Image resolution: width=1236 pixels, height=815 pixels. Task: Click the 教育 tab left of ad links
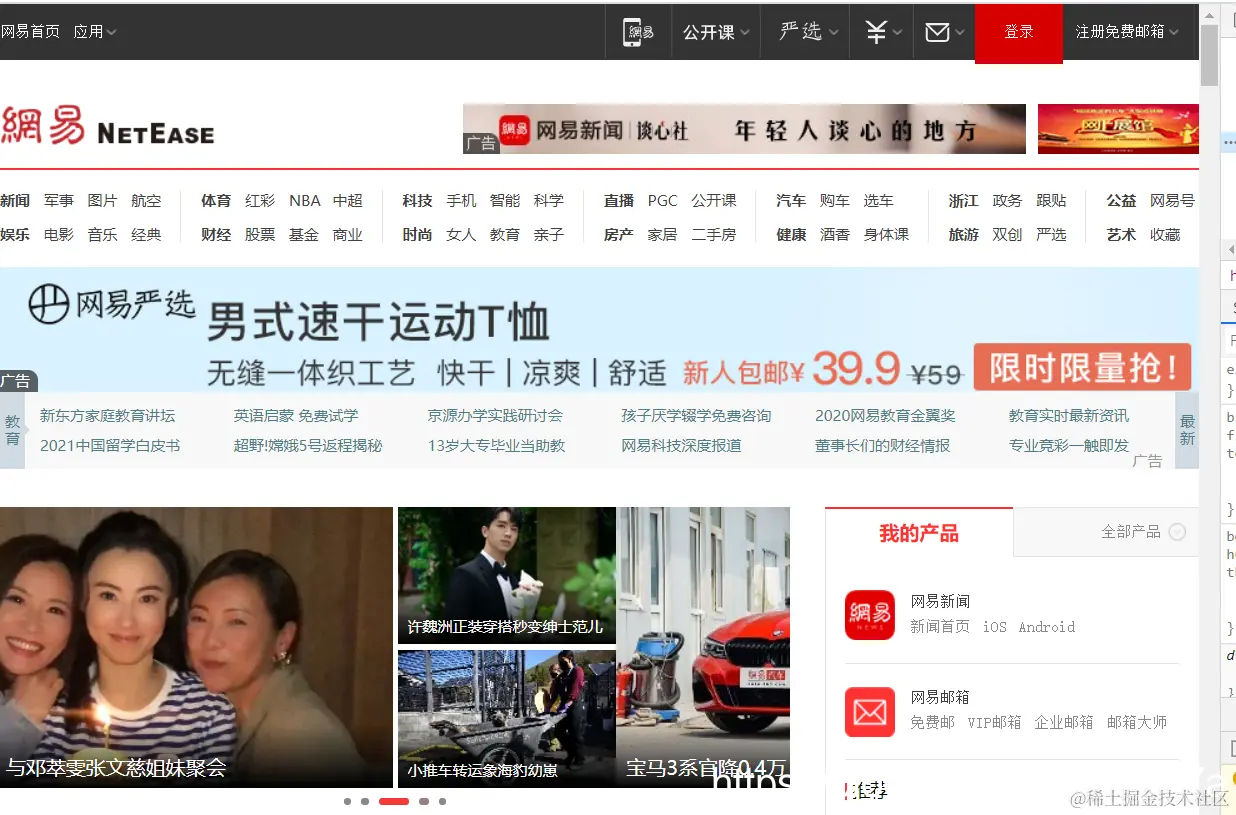tap(12, 430)
